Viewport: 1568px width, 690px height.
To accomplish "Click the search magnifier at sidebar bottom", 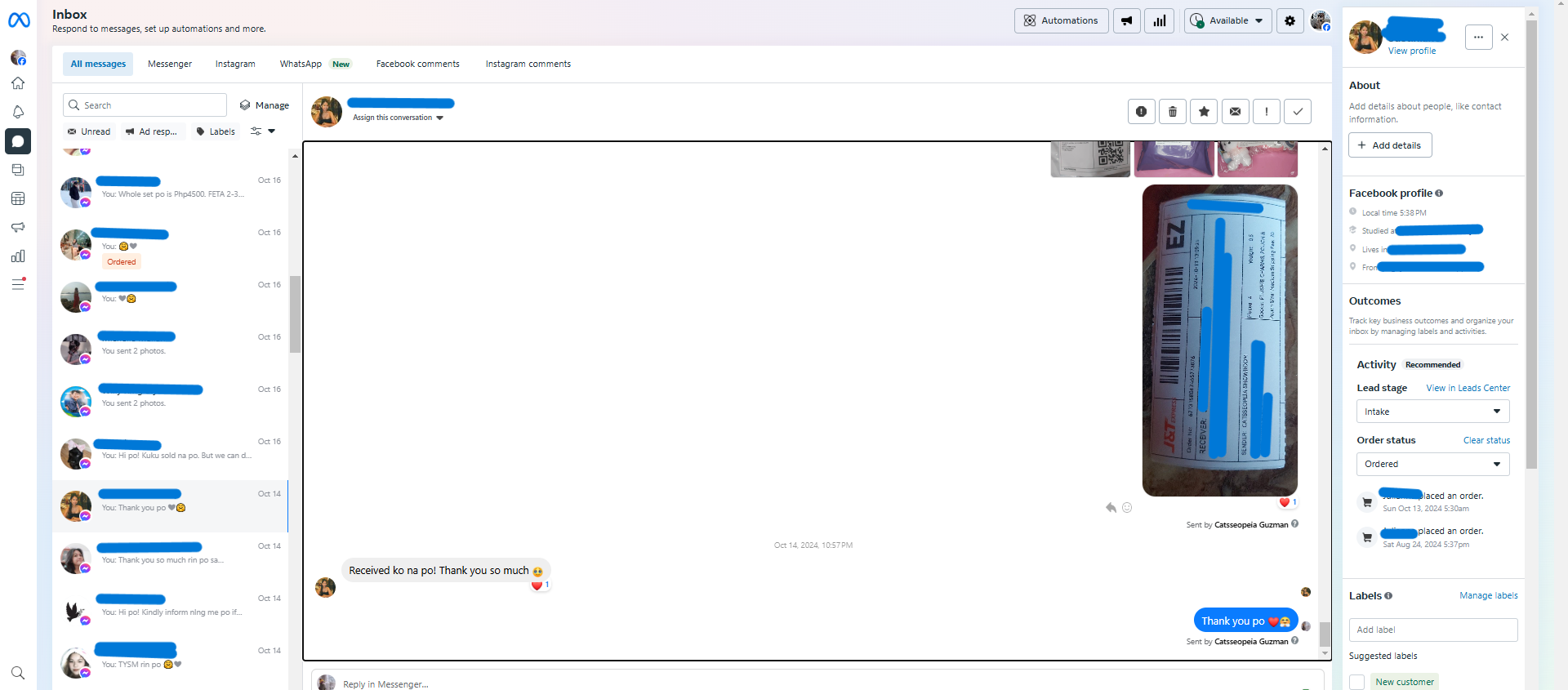I will [x=18, y=673].
